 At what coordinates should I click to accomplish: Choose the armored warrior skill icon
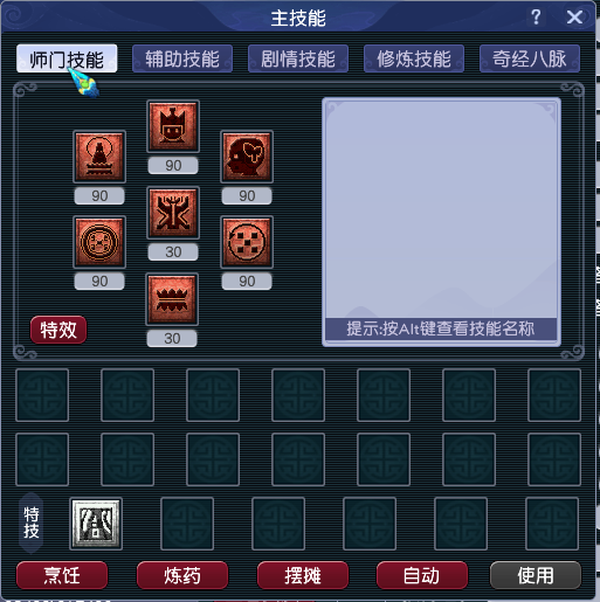click(x=173, y=213)
